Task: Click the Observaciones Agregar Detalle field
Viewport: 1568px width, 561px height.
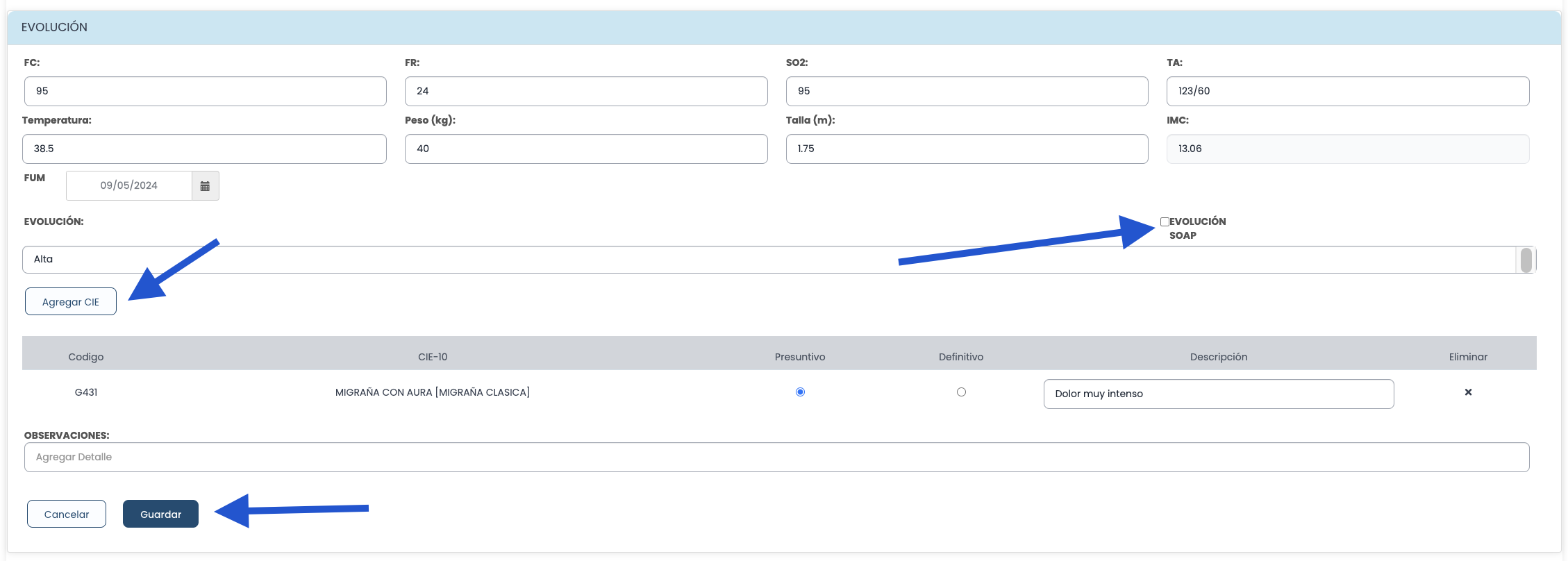Action: pyautogui.click(x=776, y=457)
